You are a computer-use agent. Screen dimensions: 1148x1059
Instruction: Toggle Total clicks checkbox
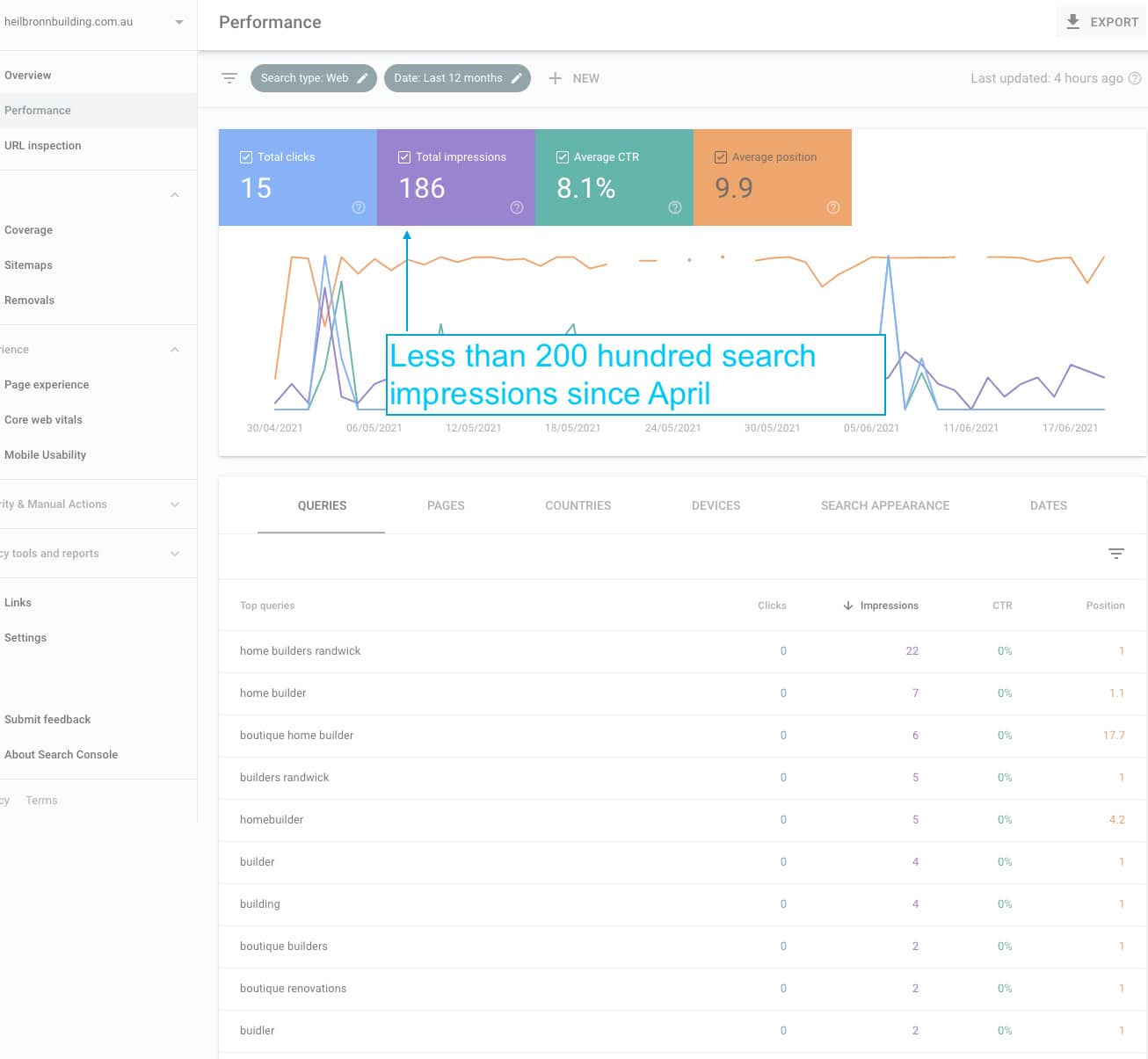(246, 157)
